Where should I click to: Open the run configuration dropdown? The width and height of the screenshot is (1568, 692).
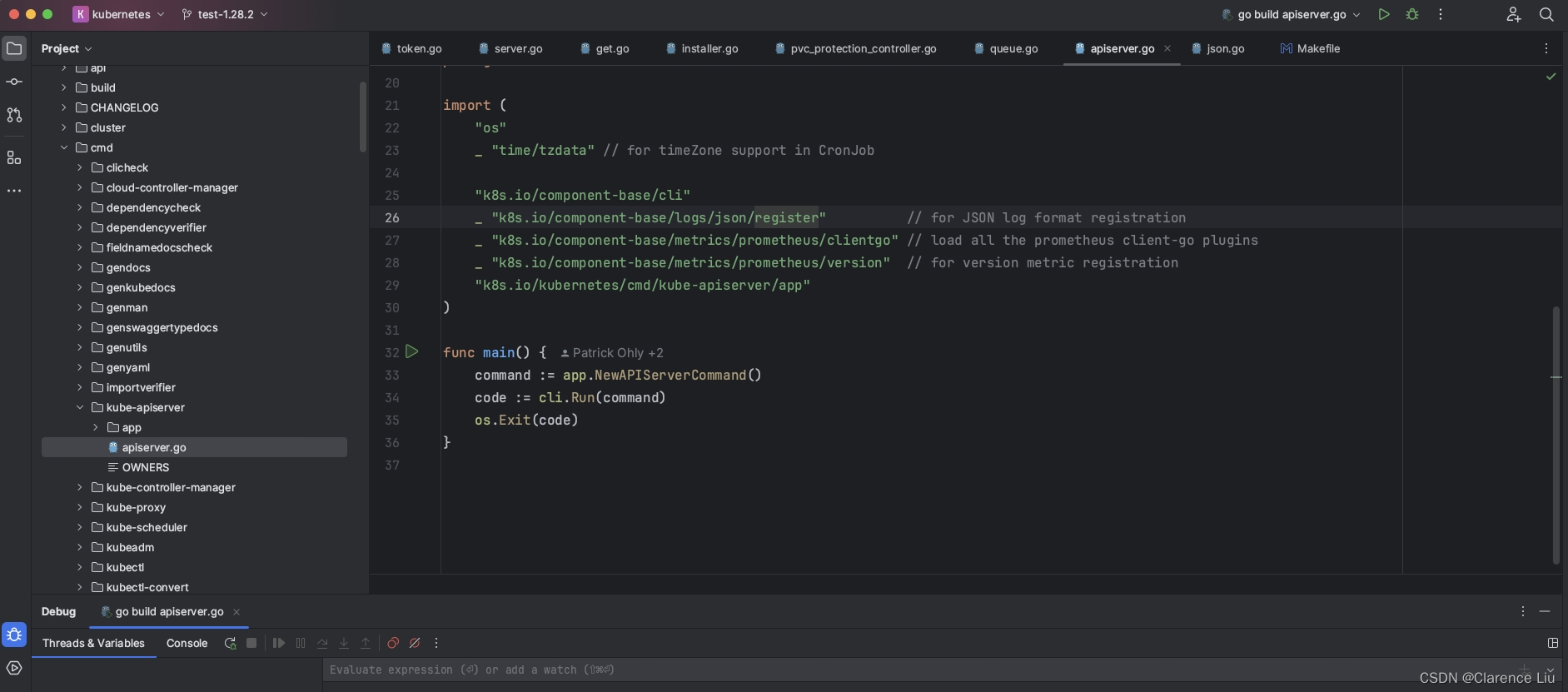1291,14
